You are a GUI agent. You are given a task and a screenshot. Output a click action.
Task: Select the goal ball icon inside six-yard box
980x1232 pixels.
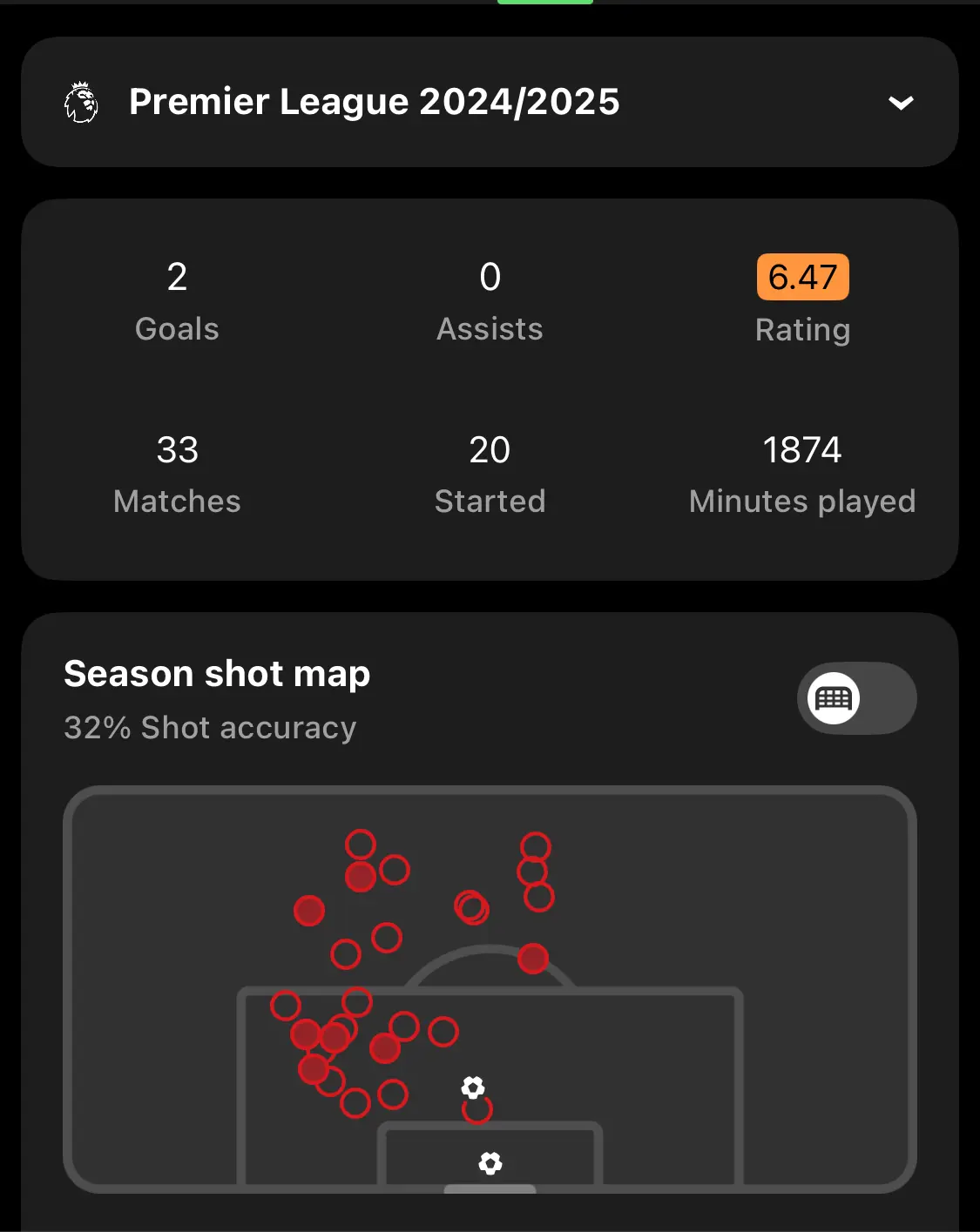coord(490,1163)
